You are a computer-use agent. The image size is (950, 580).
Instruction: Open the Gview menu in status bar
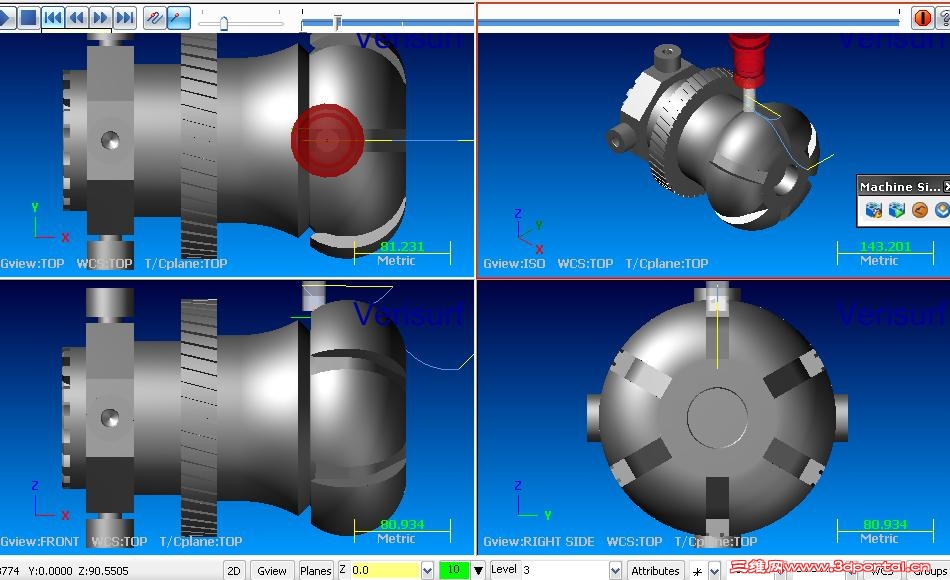coord(271,570)
